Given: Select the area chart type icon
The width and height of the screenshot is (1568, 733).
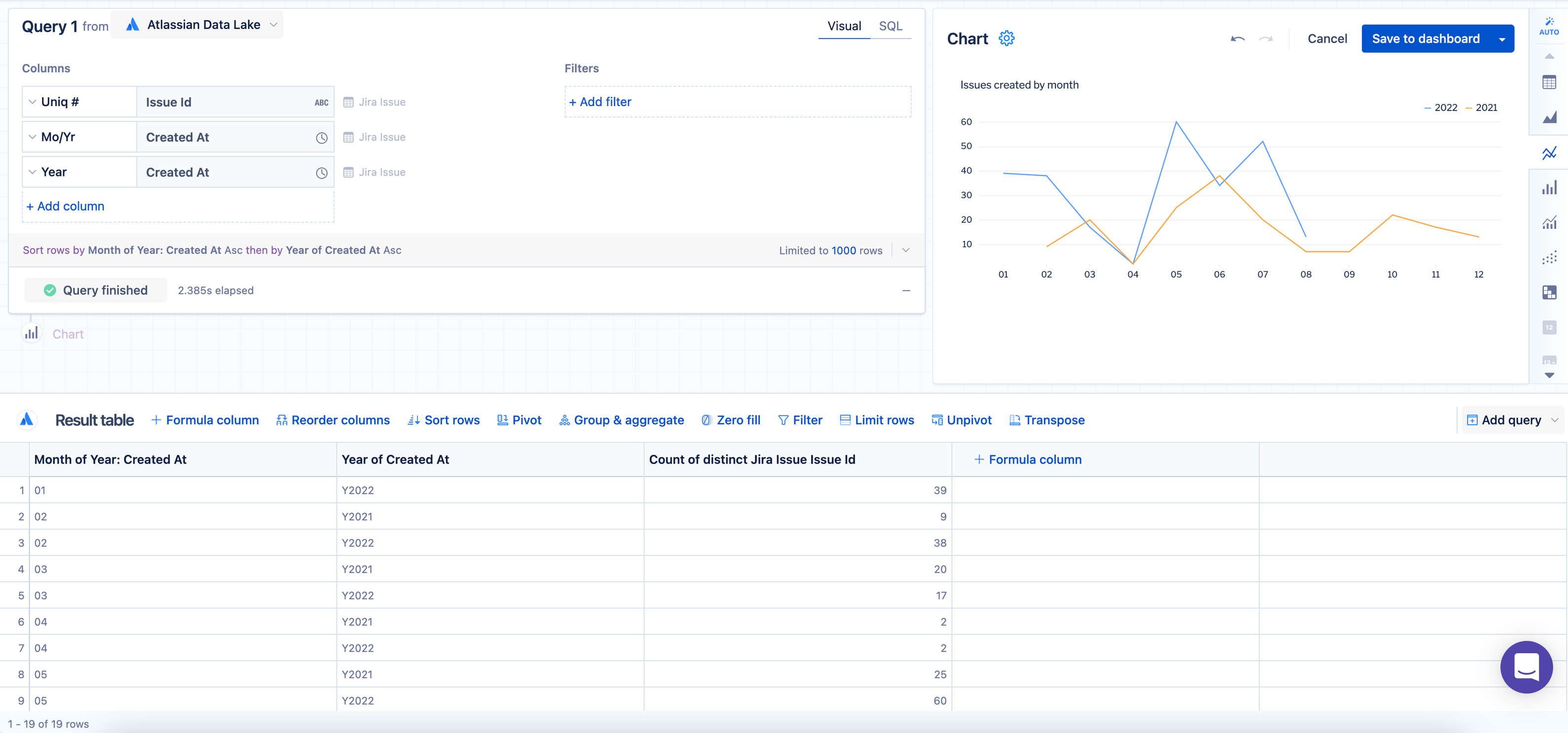Looking at the screenshot, I should pyautogui.click(x=1549, y=117).
